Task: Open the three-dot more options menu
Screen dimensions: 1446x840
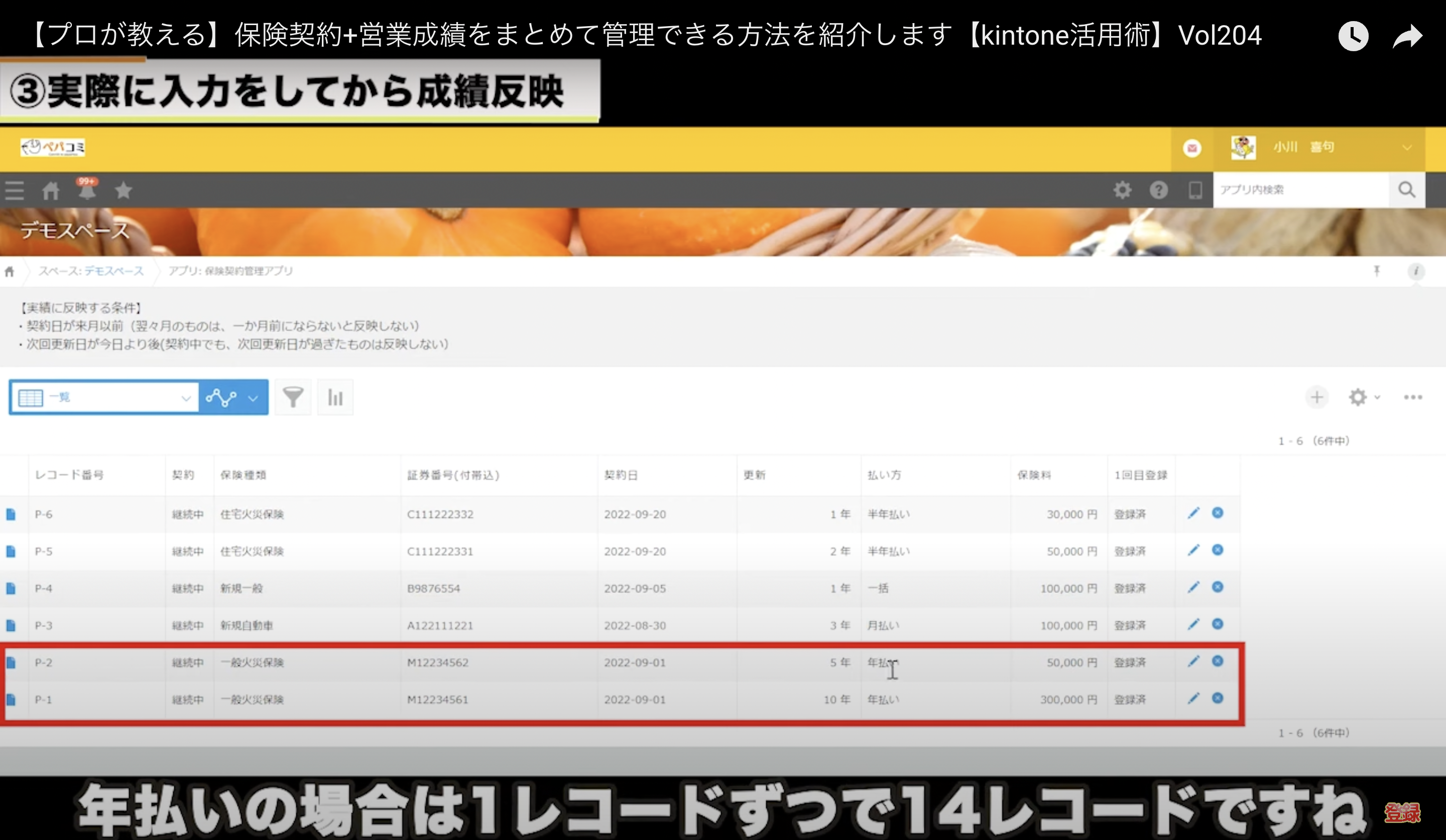Action: (x=1413, y=397)
